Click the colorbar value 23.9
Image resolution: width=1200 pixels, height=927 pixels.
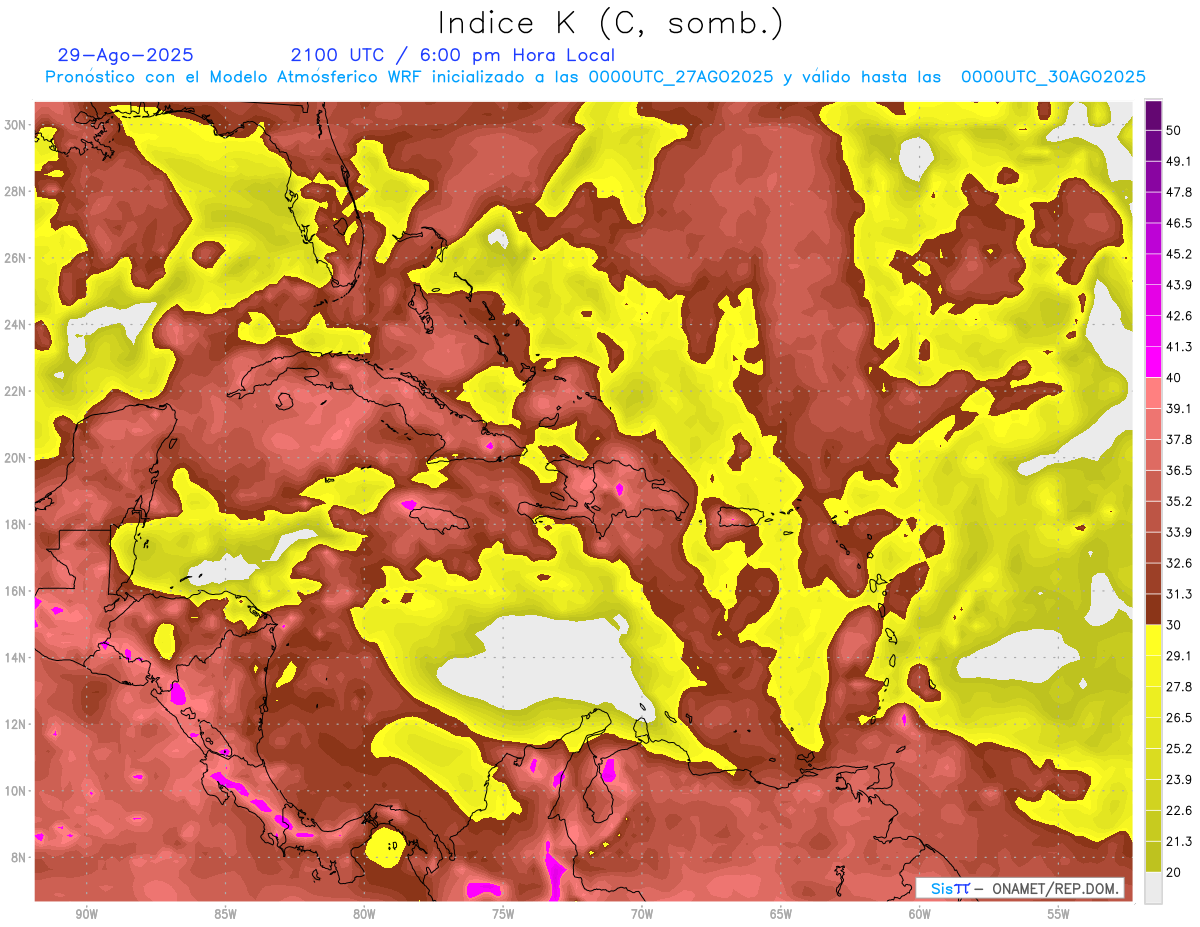(1179, 779)
